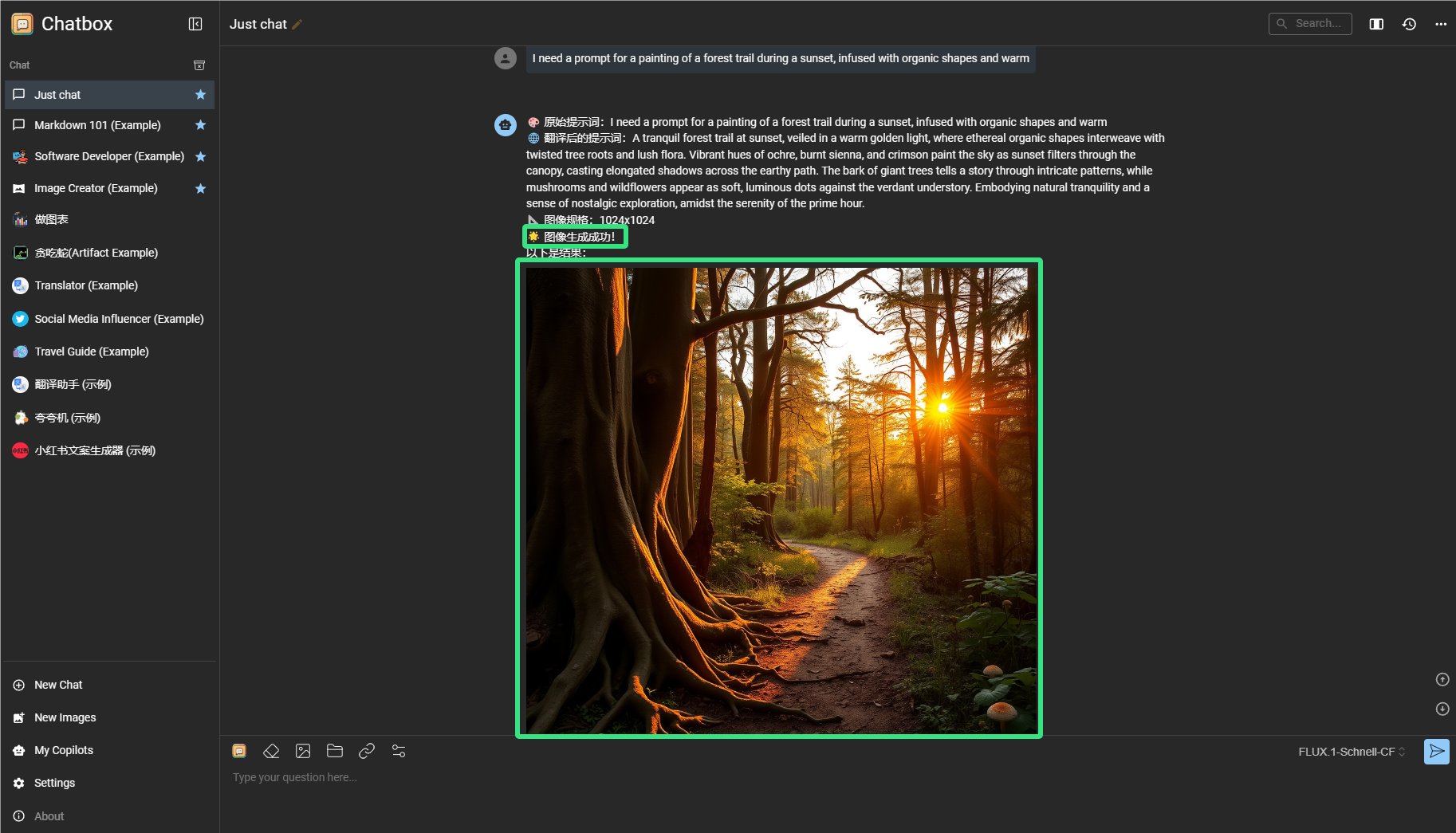This screenshot has width=1456, height=833.
Task: Attach an image with the picture icon
Action: 303,751
